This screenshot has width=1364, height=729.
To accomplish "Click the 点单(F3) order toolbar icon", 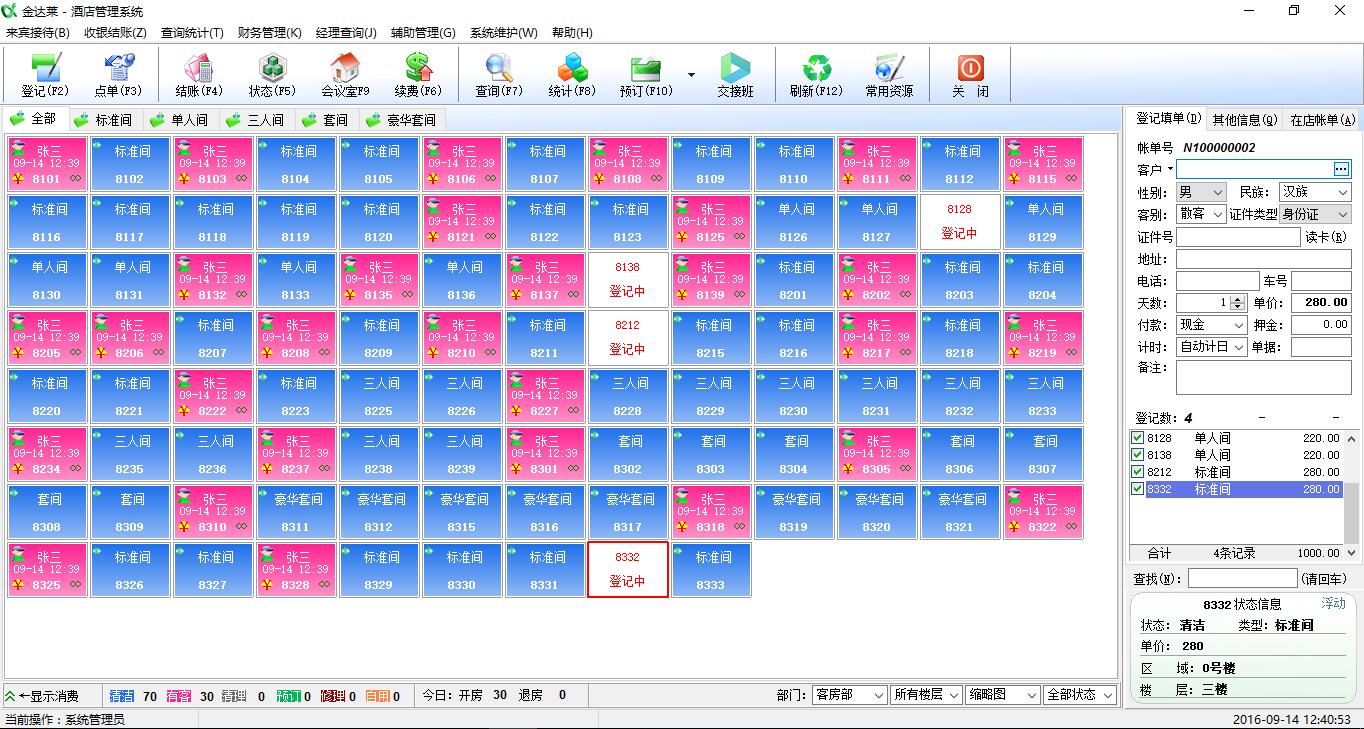I will pyautogui.click(x=119, y=75).
